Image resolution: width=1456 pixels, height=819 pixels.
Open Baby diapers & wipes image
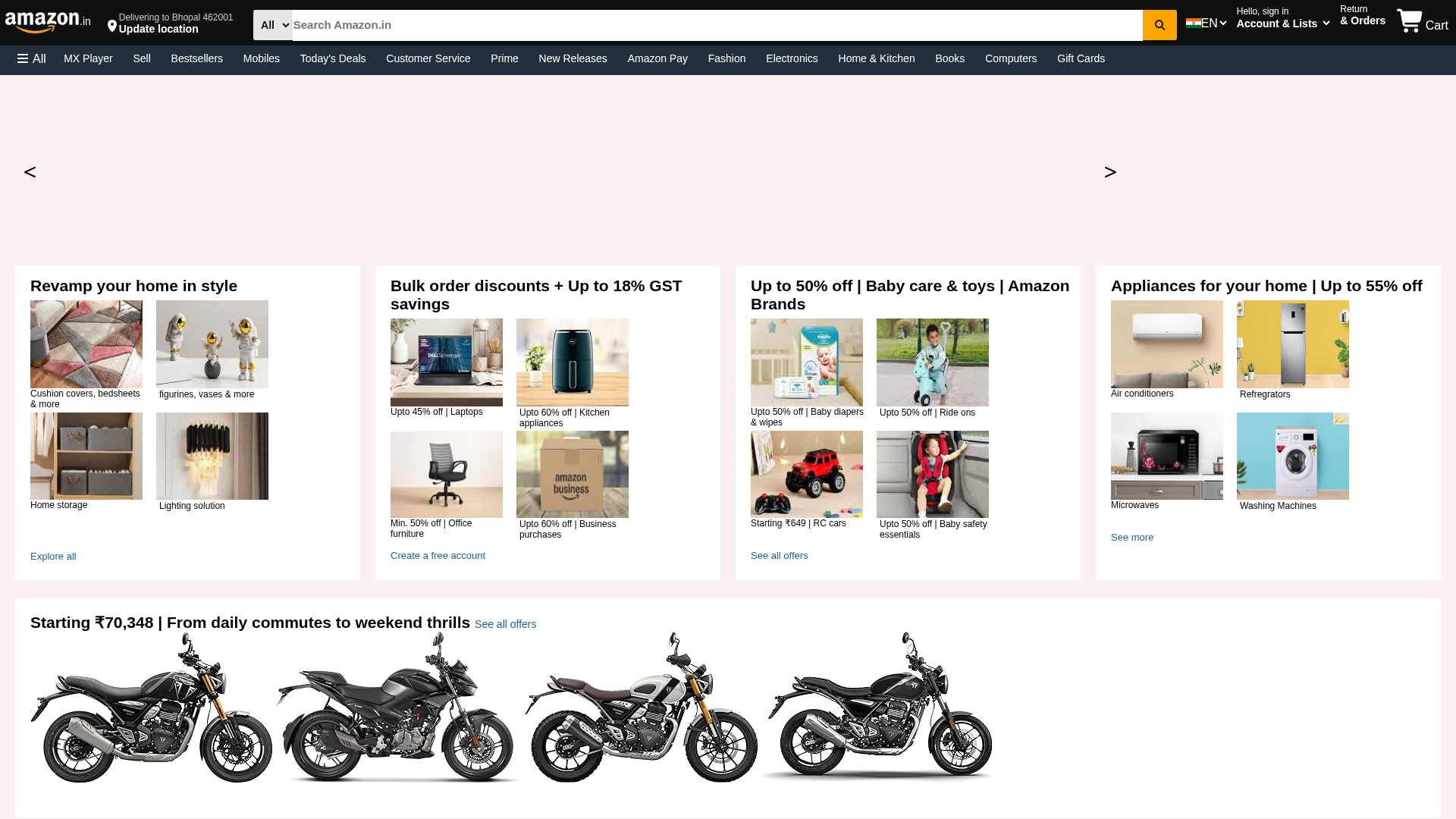point(807,362)
